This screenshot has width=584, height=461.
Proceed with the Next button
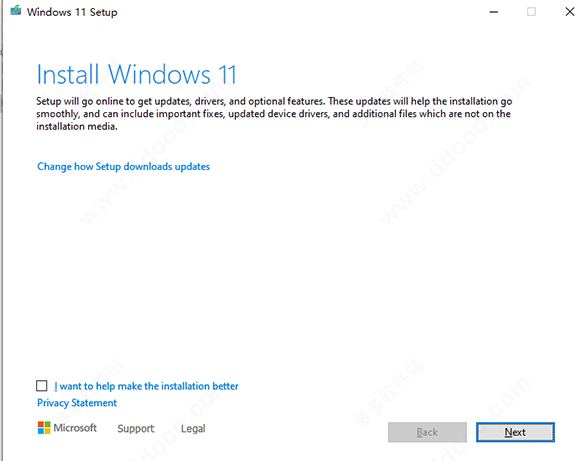pos(515,432)
